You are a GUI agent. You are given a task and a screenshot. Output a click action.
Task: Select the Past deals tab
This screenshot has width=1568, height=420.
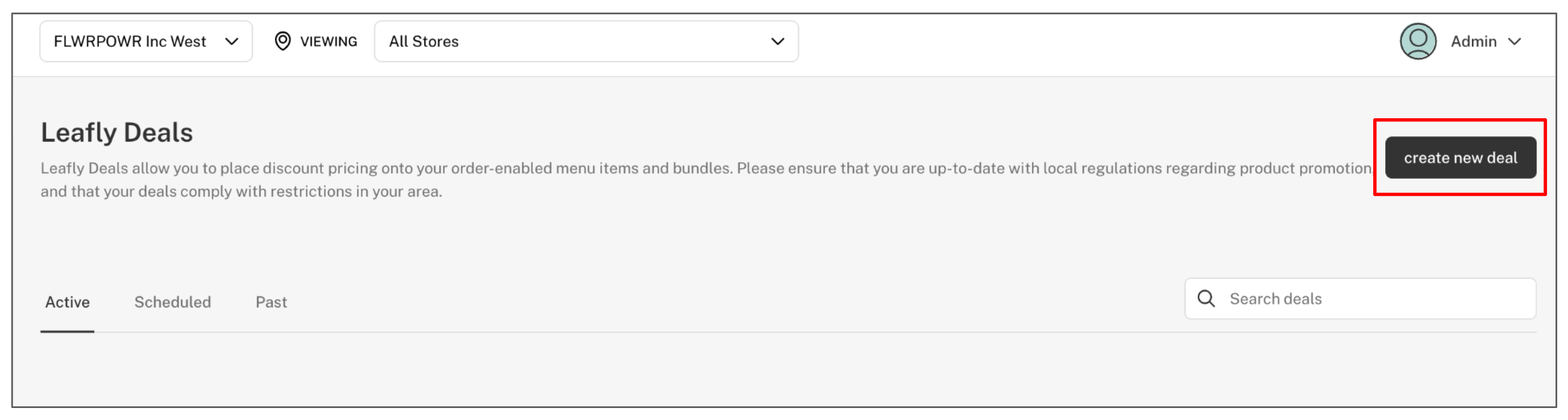point(271,302)
